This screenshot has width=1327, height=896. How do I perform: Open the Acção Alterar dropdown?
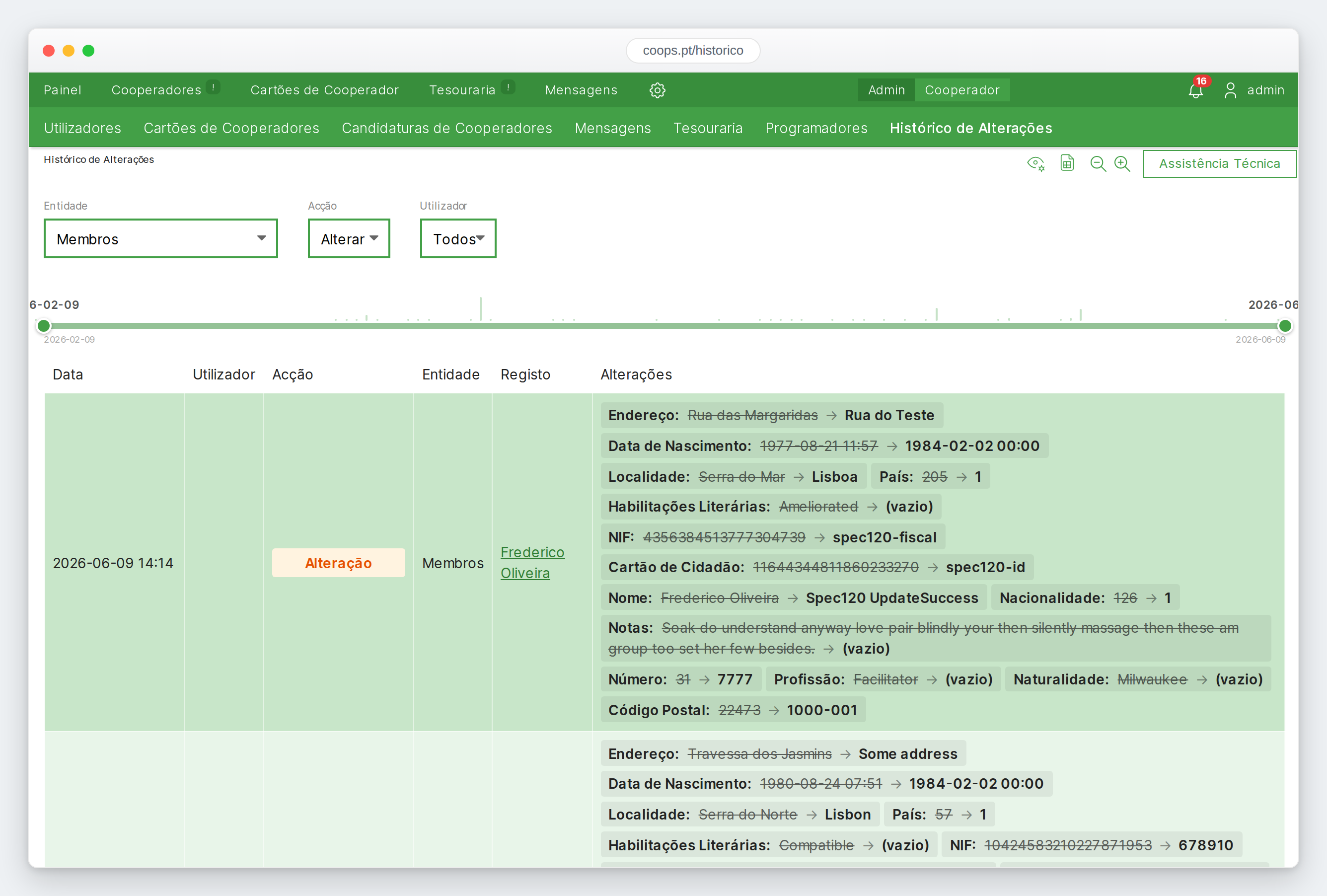tap(349, 239)
